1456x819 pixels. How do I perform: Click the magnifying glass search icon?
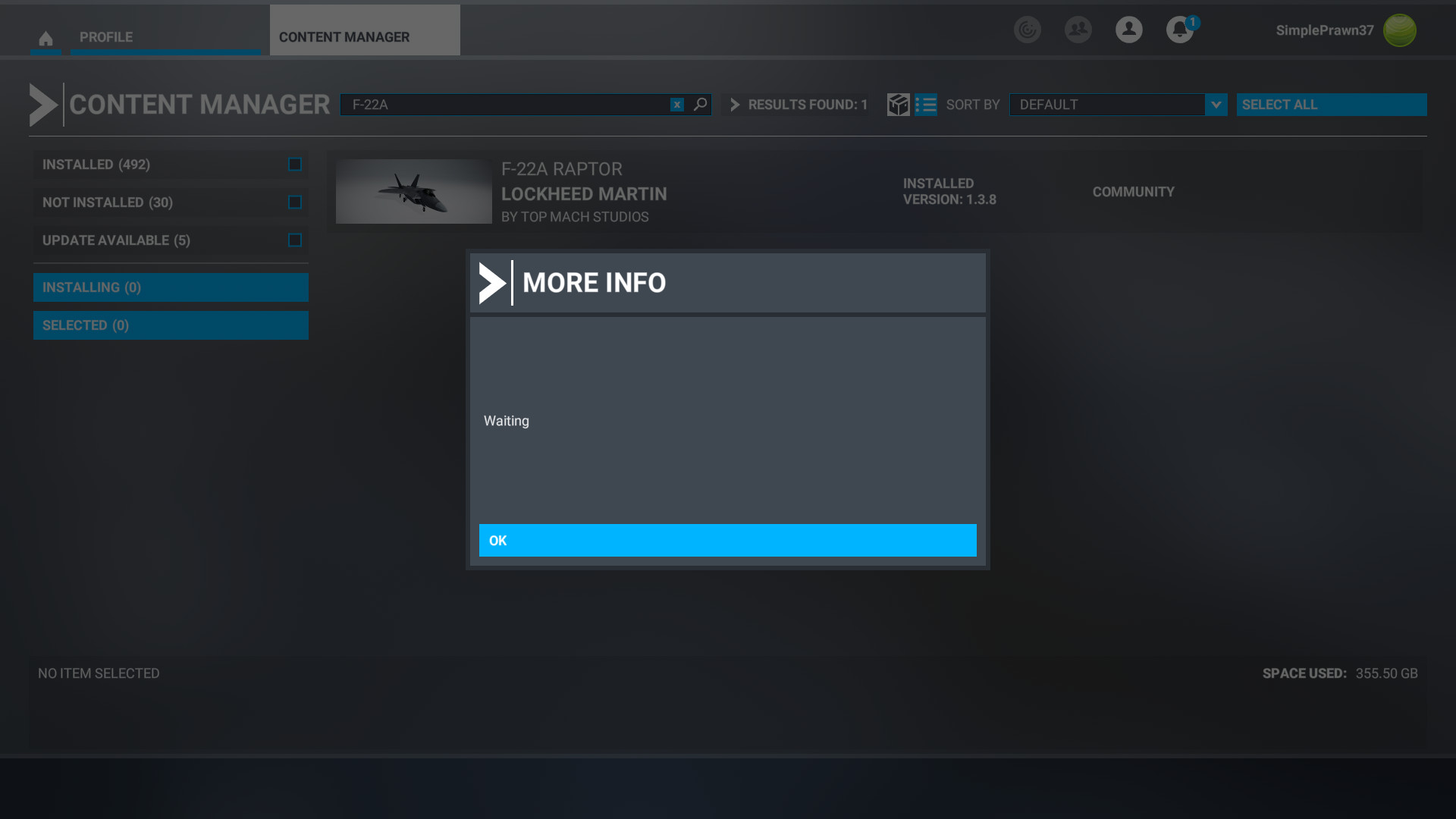(x=700, y=104)
